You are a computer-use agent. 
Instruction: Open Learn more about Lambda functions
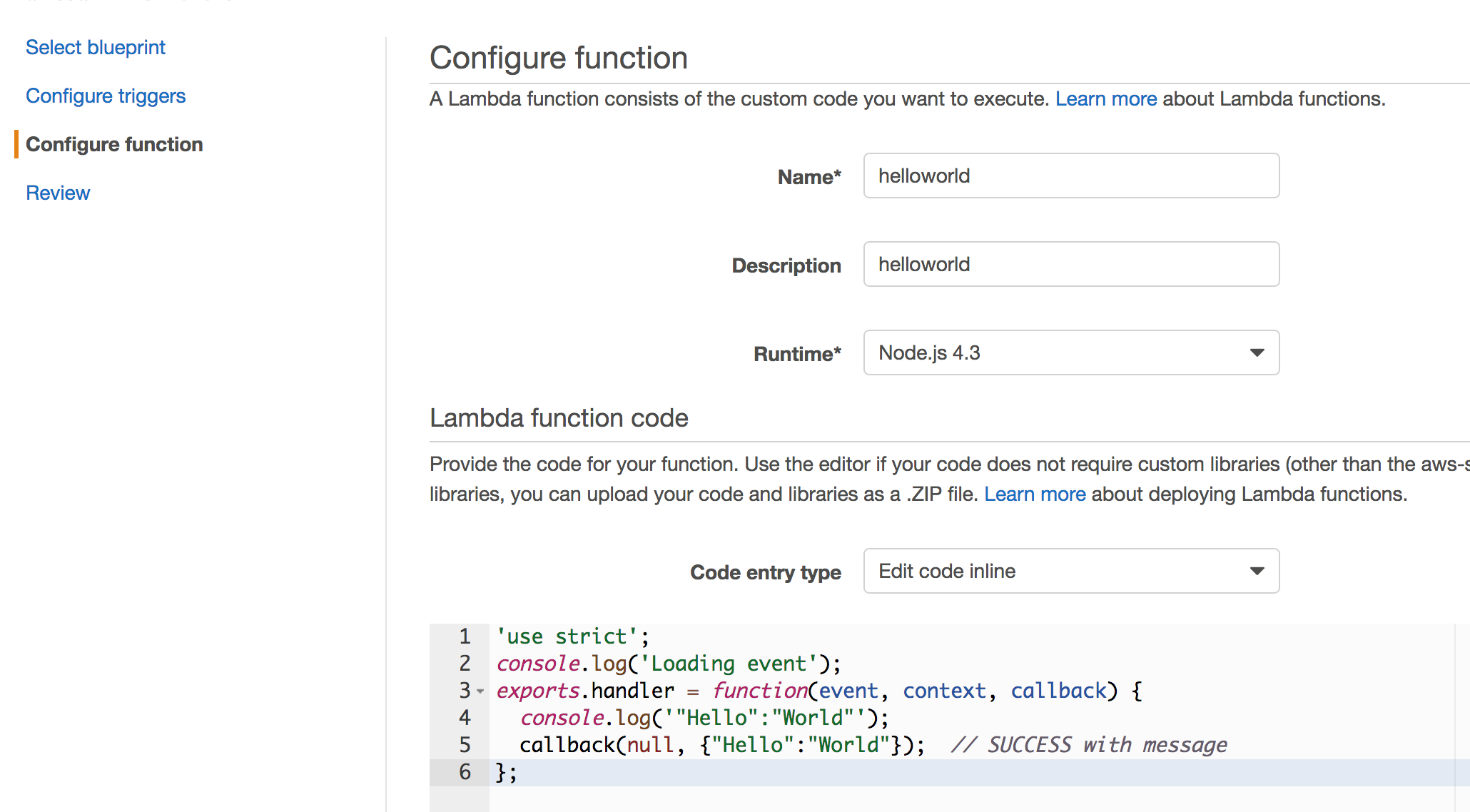click(x=1105, y=98)
